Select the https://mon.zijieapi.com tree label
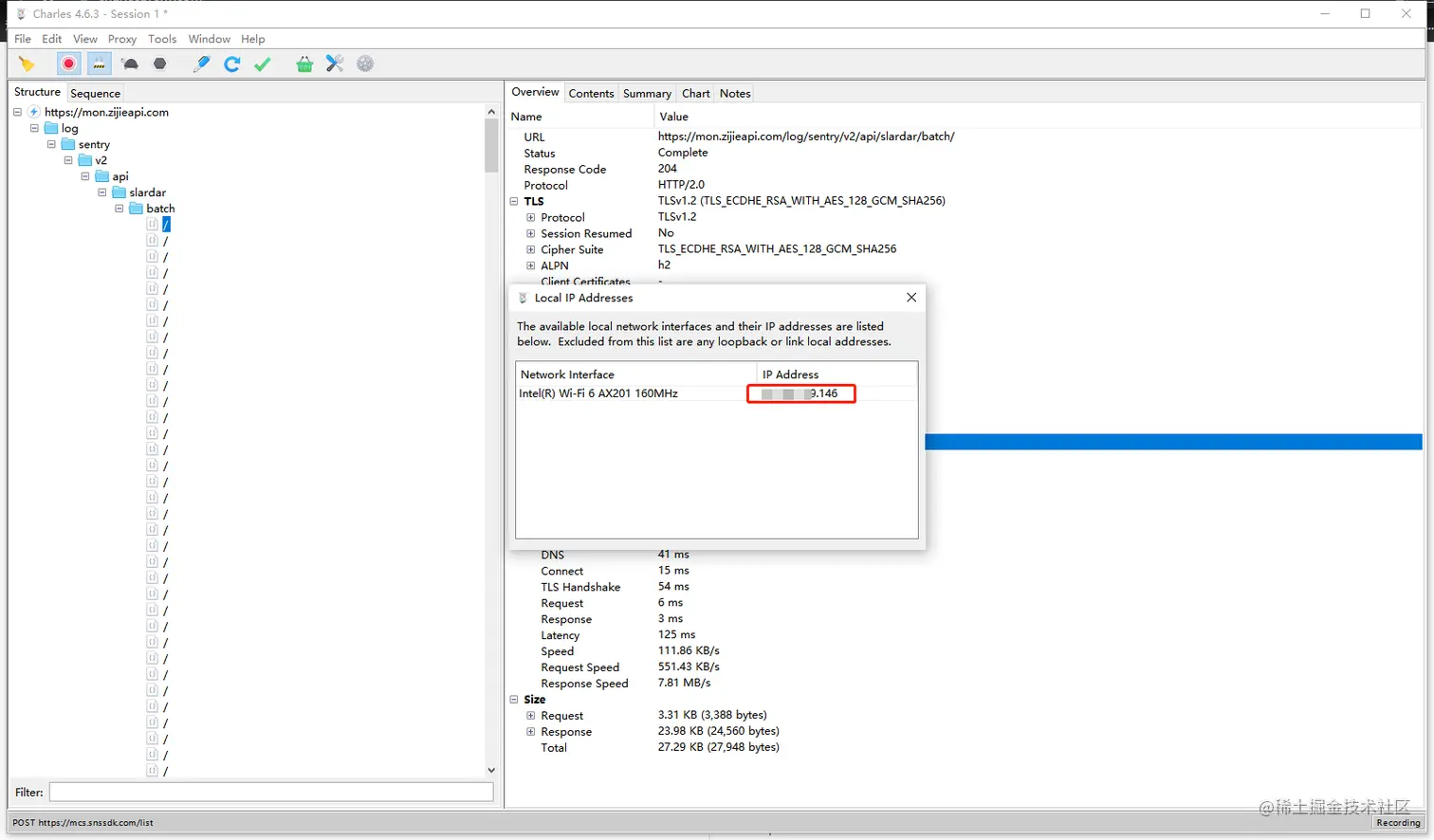This screenshot has height=840, width=1434. pos(106,112)
